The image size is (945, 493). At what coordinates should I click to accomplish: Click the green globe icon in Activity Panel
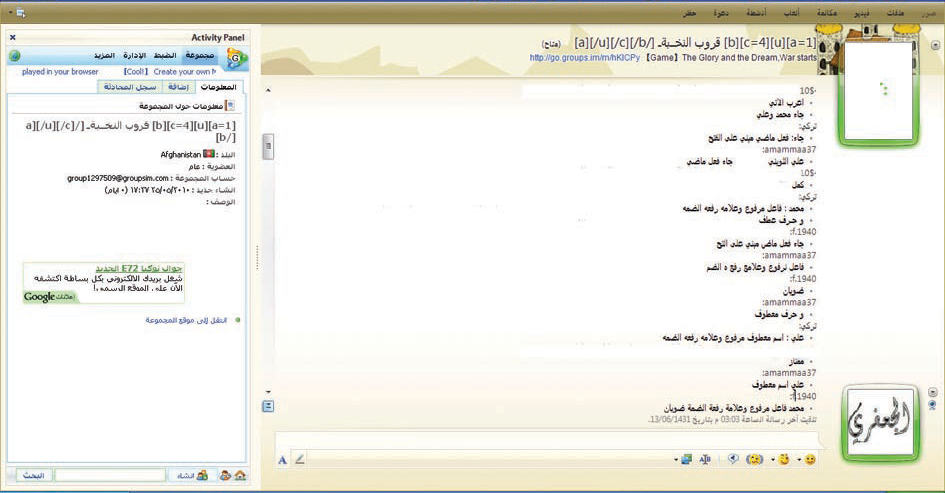coord(14,56)
